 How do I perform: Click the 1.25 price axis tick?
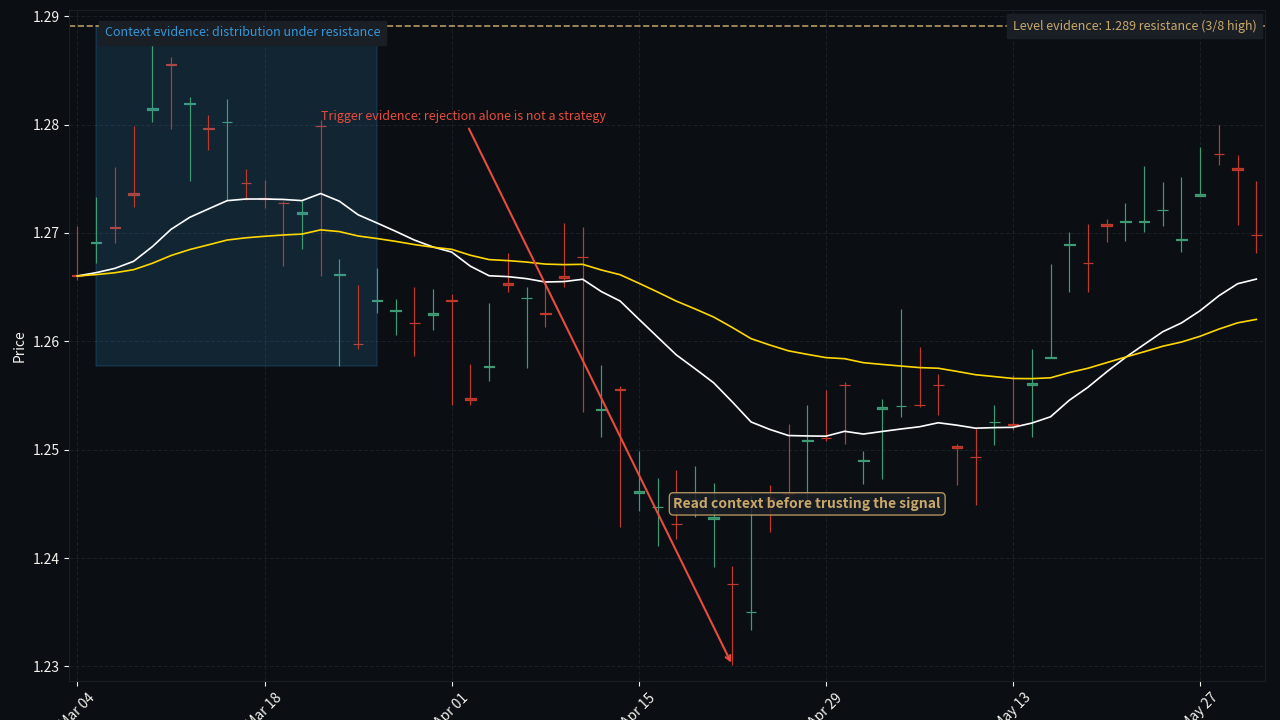coord(45,450)
